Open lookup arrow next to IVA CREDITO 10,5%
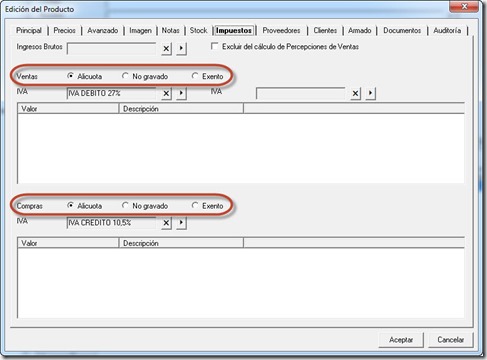Viewport: 487px width, 360px height. pyautogui.click(x=181, y=223)
